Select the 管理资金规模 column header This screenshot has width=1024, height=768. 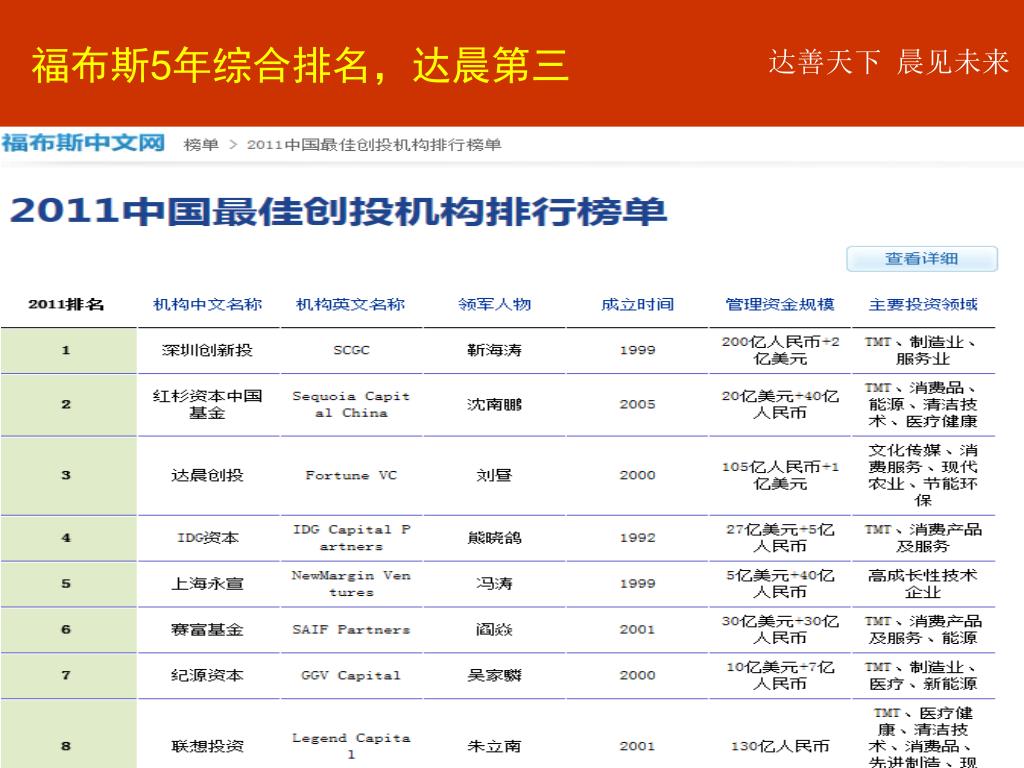[780, 304]
